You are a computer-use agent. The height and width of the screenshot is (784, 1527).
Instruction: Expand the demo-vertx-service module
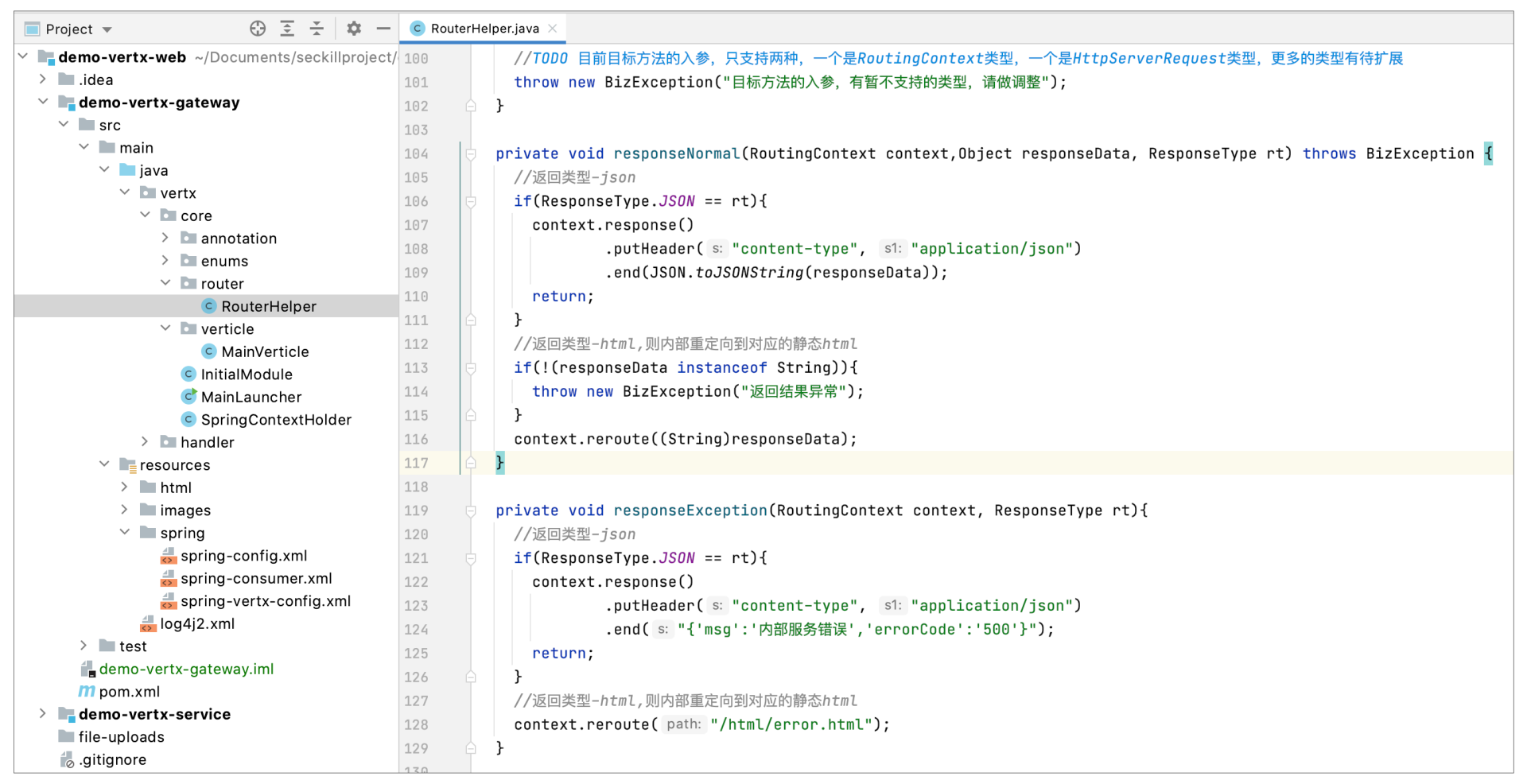click(x=43, y=713)
